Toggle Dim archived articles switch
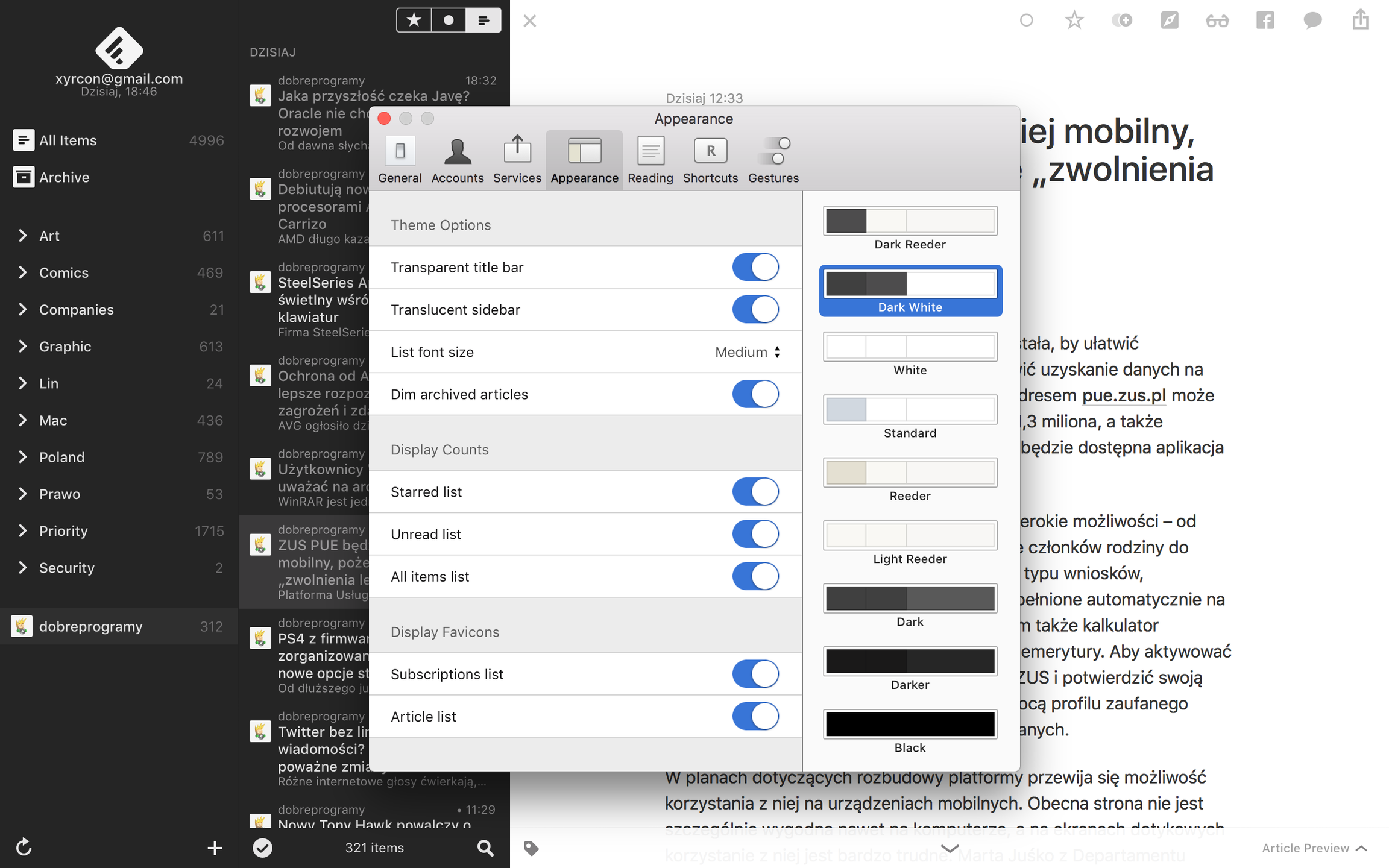The height and width of the screenshot is (868, 1389). coord(755,394)
